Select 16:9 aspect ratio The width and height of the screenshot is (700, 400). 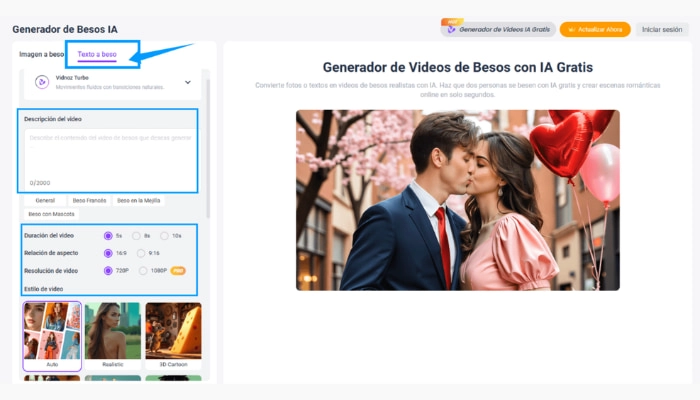point(108,253)
